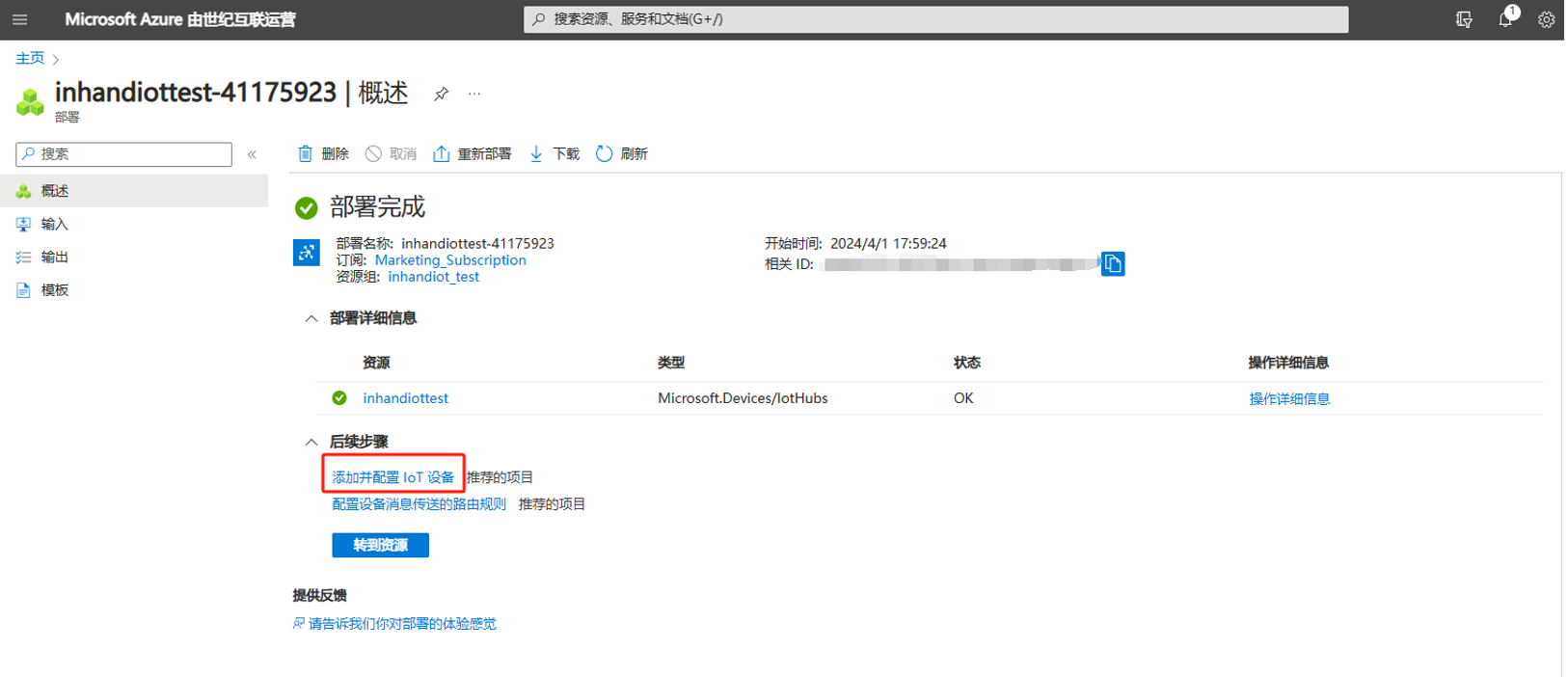This screenshot has height=677, width=1568.
Task: Open the settings gear in header
Action: pos(1546,19)
